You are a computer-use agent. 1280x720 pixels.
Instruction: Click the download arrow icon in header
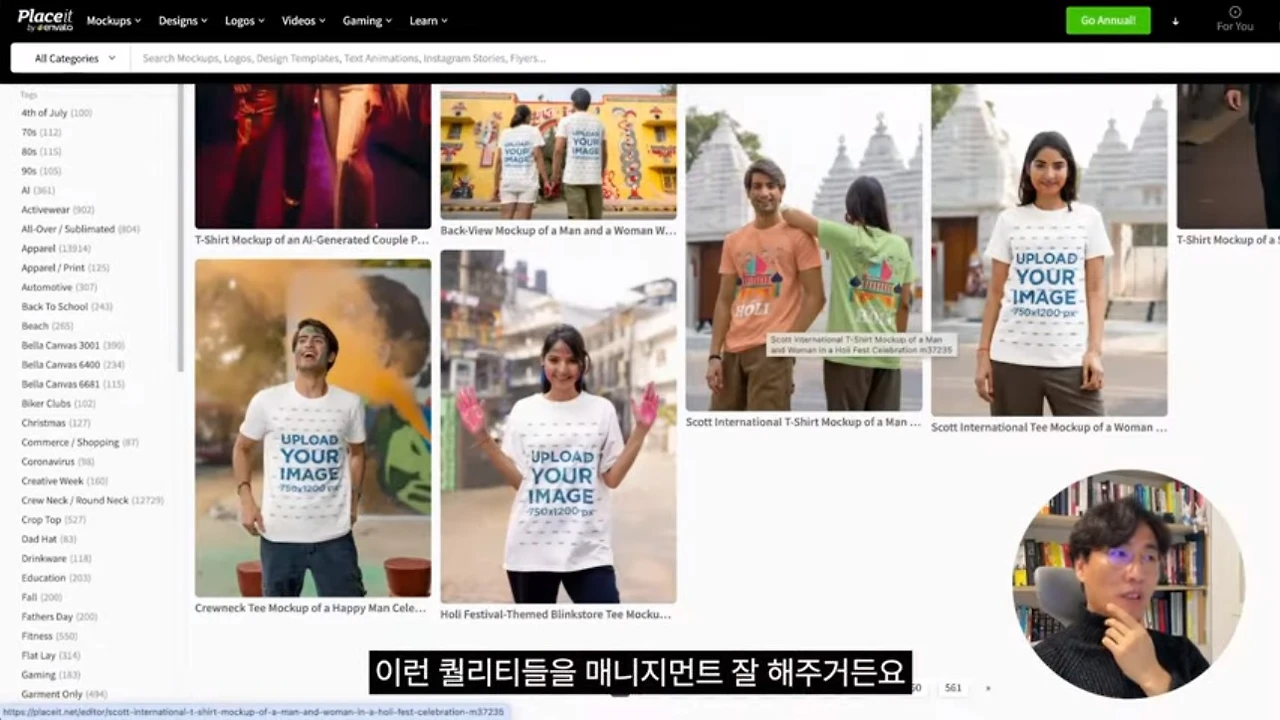pos(1175,21)
